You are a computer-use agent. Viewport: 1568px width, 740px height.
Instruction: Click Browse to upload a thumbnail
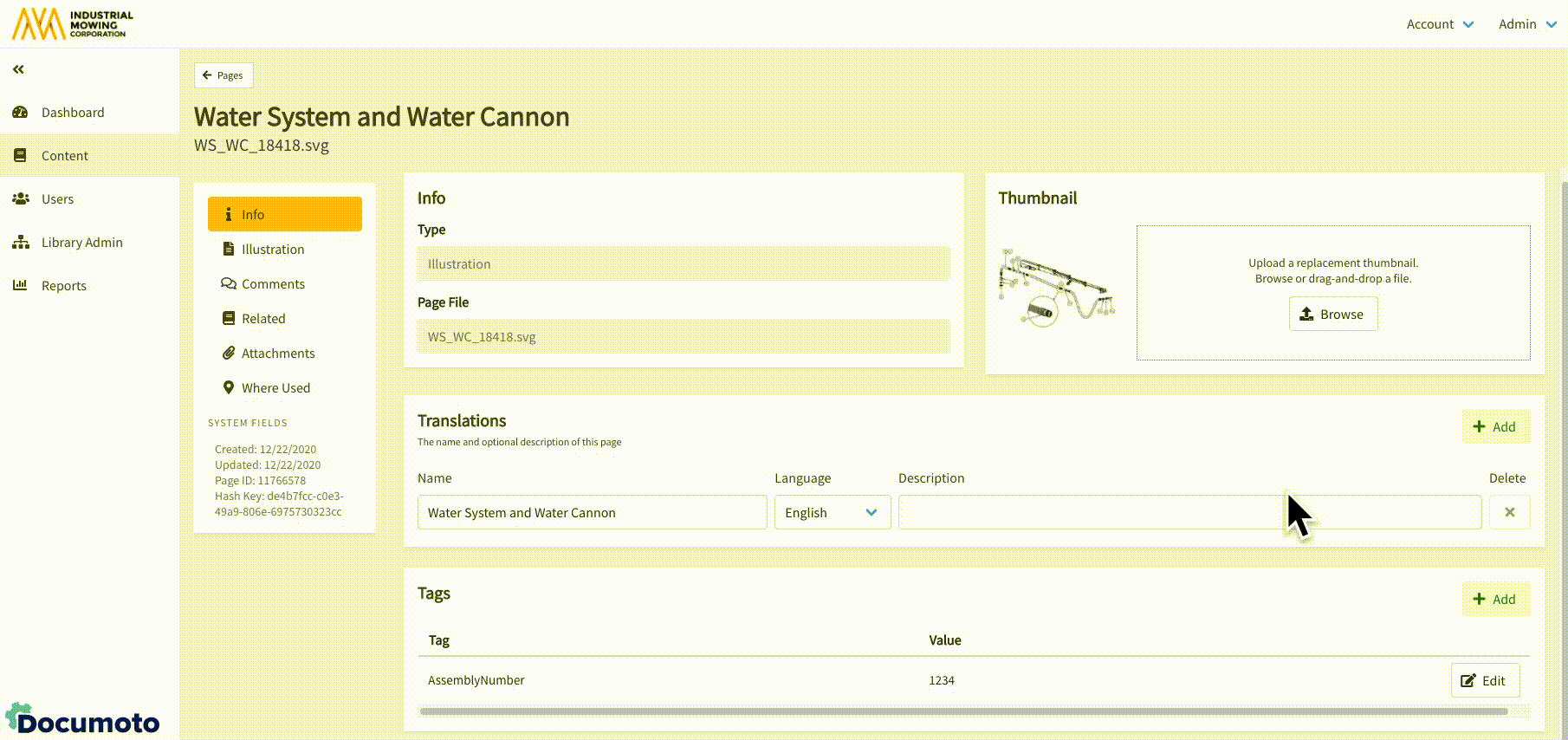click(1332, 315)
